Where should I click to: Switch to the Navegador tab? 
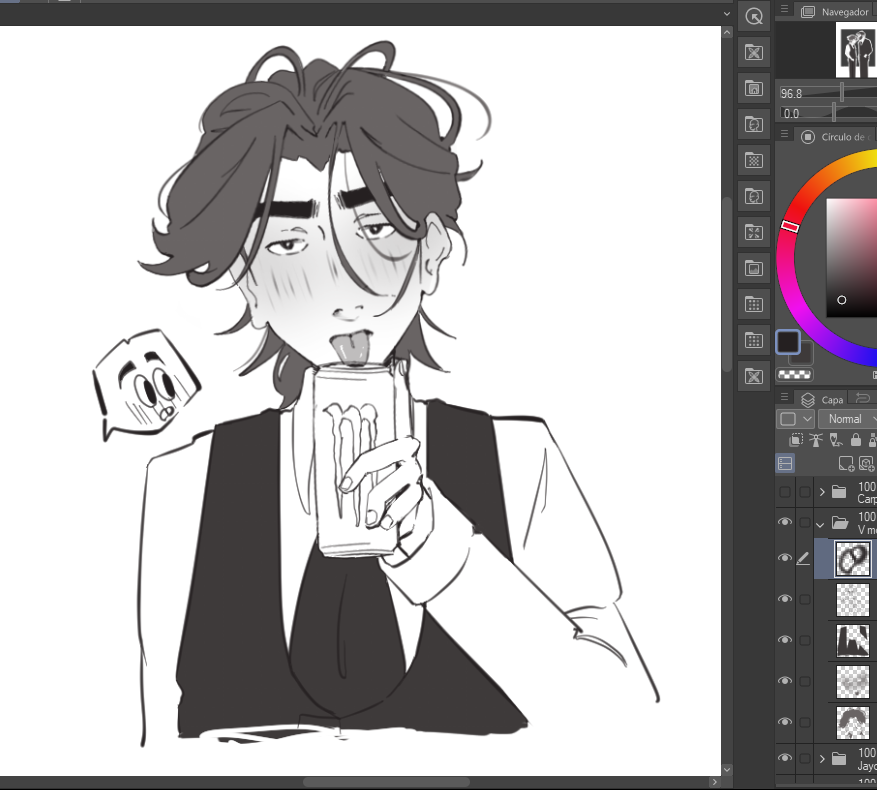click(x=836, y=12)
